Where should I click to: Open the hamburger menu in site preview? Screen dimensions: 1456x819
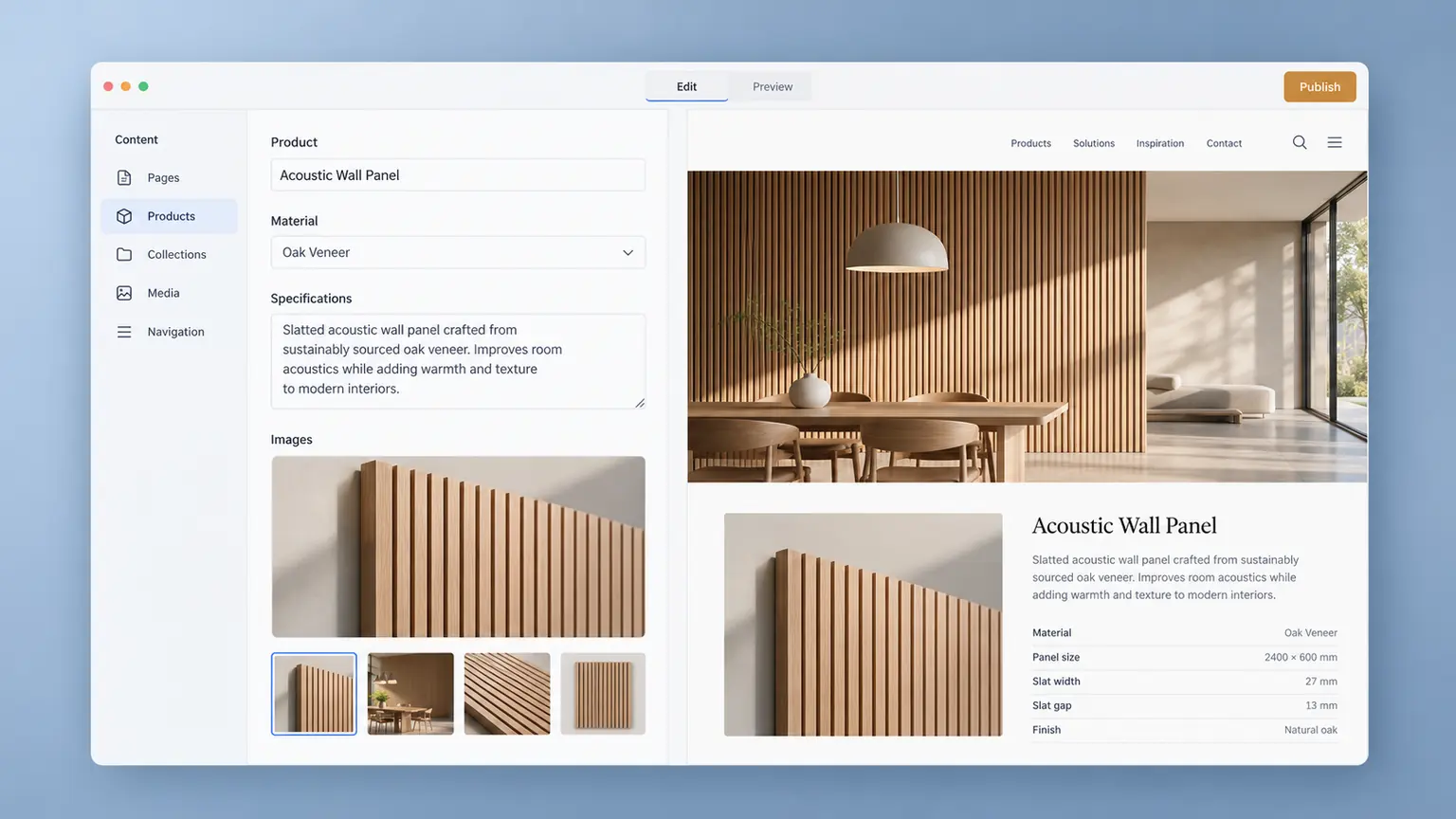click(x=1335, y=142)
